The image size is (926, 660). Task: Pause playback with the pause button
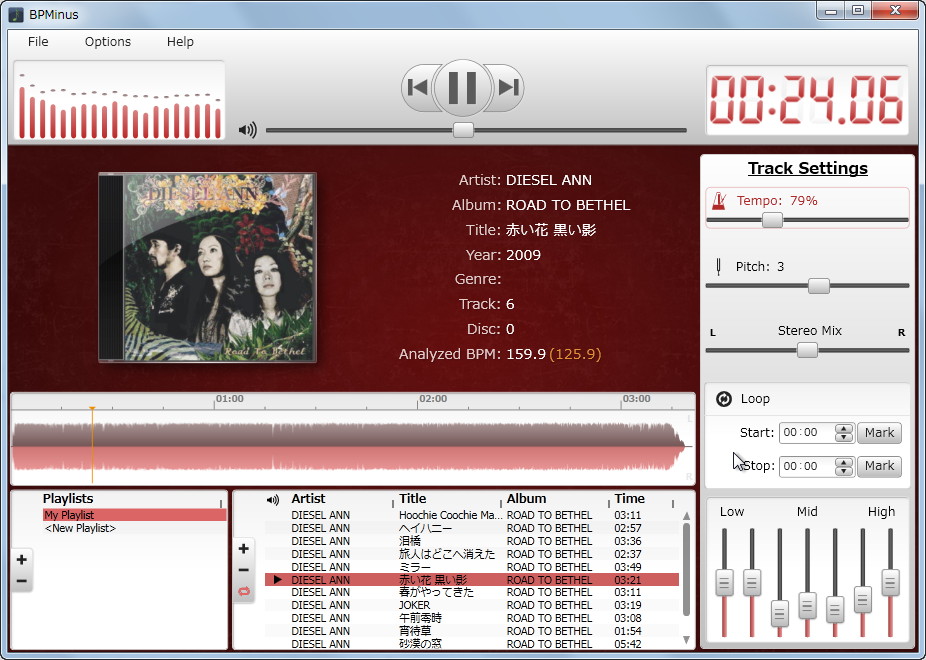pyautogui.click(x=462, y=87)
